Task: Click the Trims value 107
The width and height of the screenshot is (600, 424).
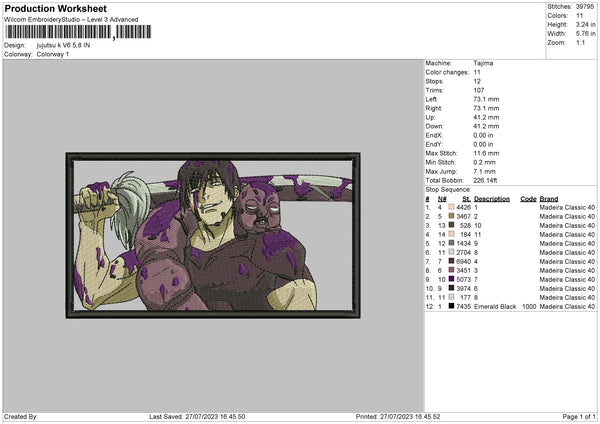Action: [x=479, y=90]
